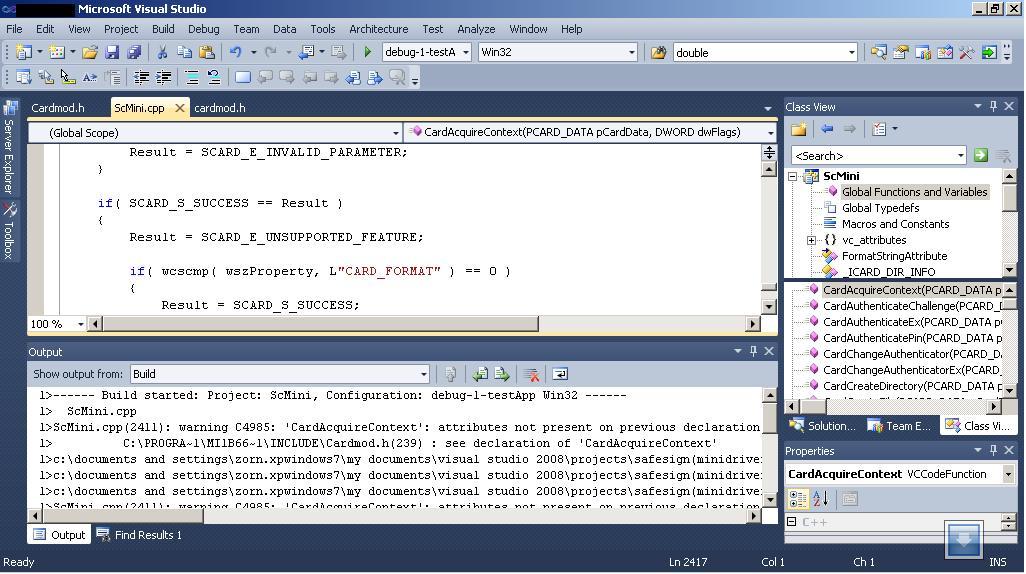Open the Architecture menu
The width and height of the screenshot is (1026, 574).
click(x=378, y=29)
